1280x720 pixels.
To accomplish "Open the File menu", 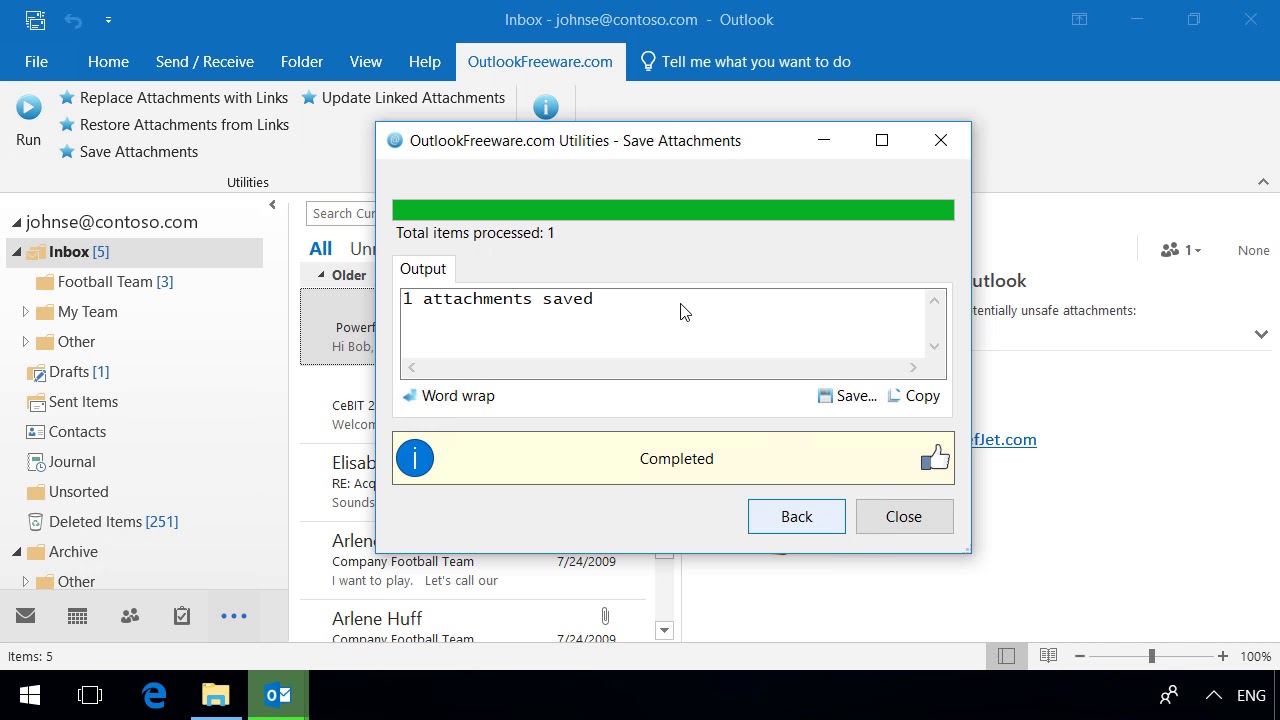I will [36, 62].
